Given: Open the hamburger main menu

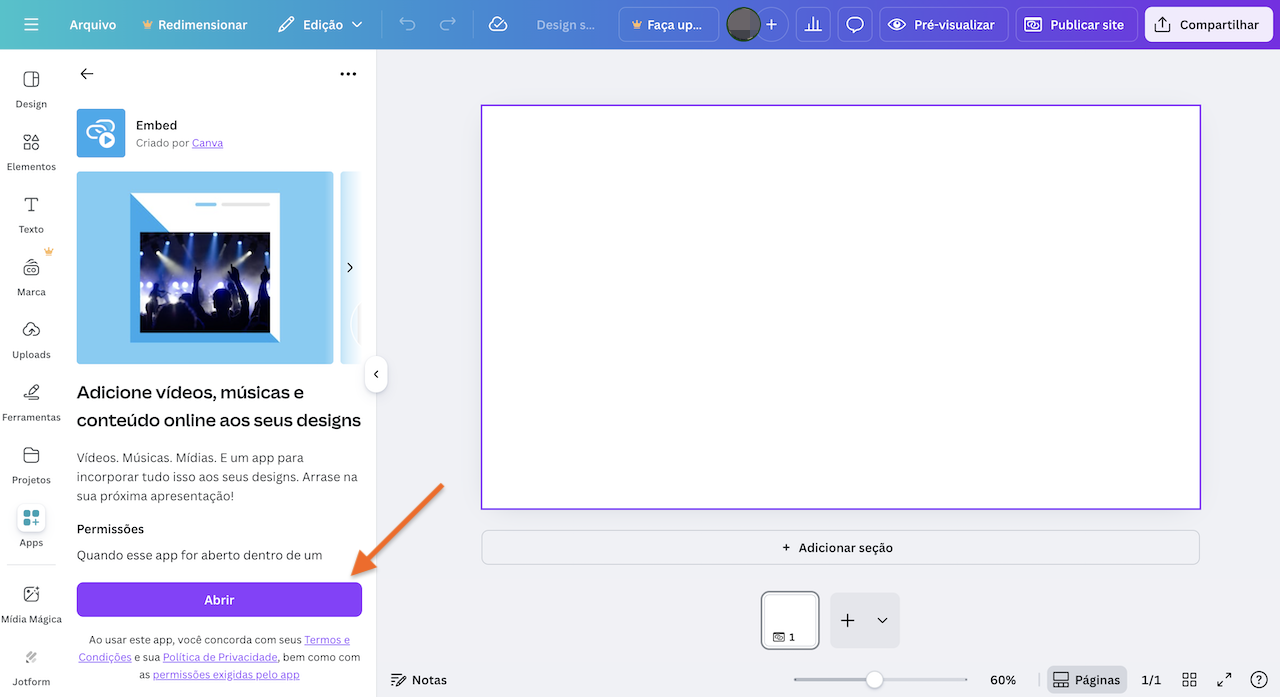Looking at the screenshot, I should 33,24.
